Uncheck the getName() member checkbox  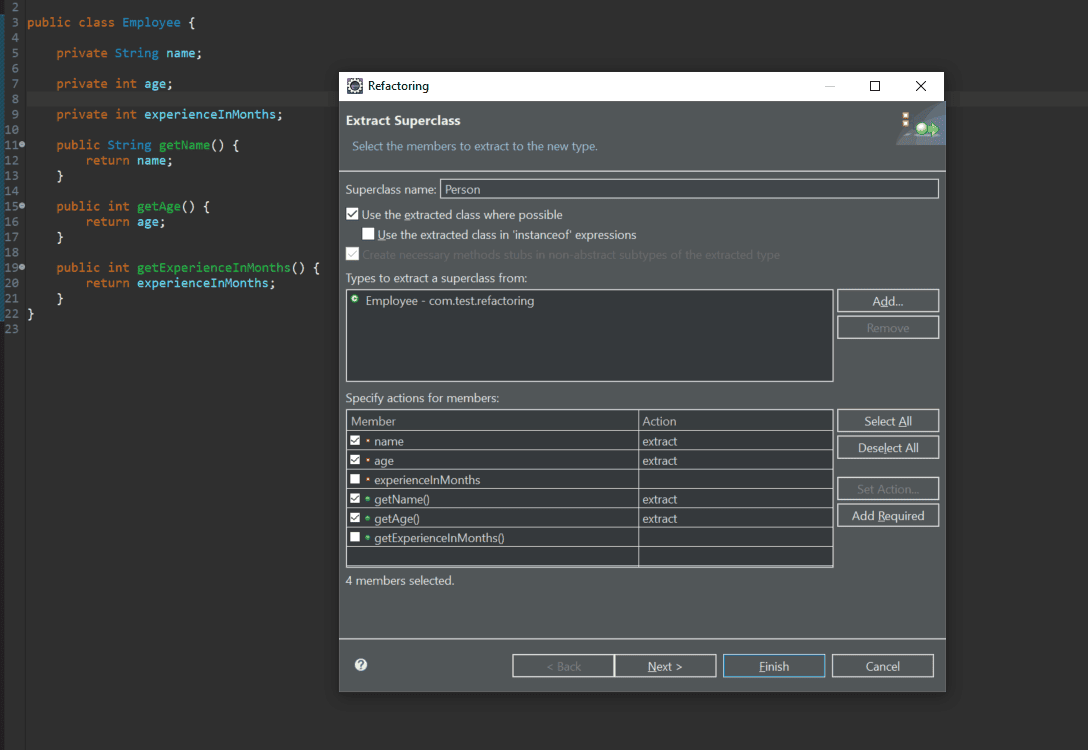(x=355, y=498)
